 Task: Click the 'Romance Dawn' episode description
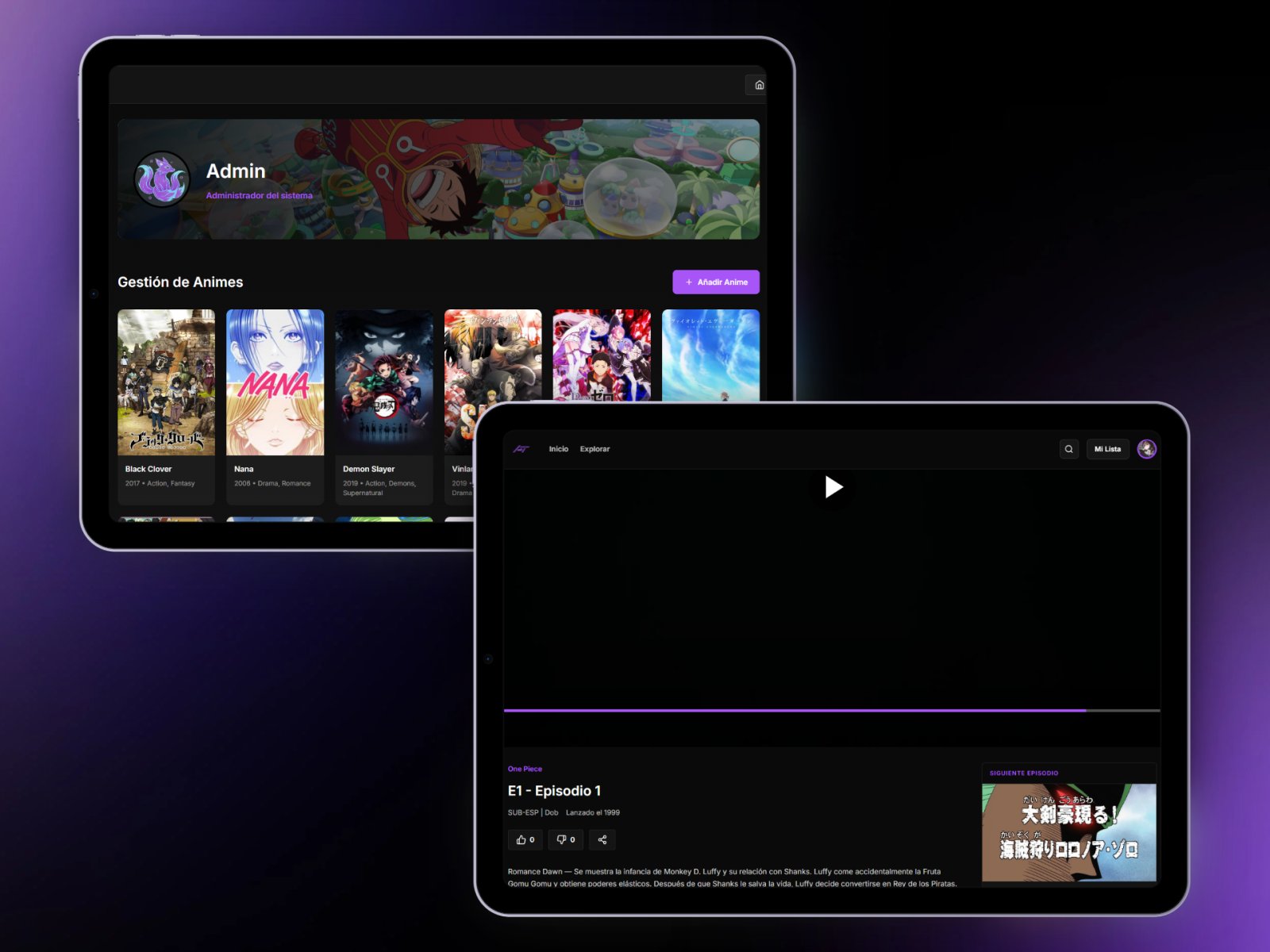coord(732,877)
